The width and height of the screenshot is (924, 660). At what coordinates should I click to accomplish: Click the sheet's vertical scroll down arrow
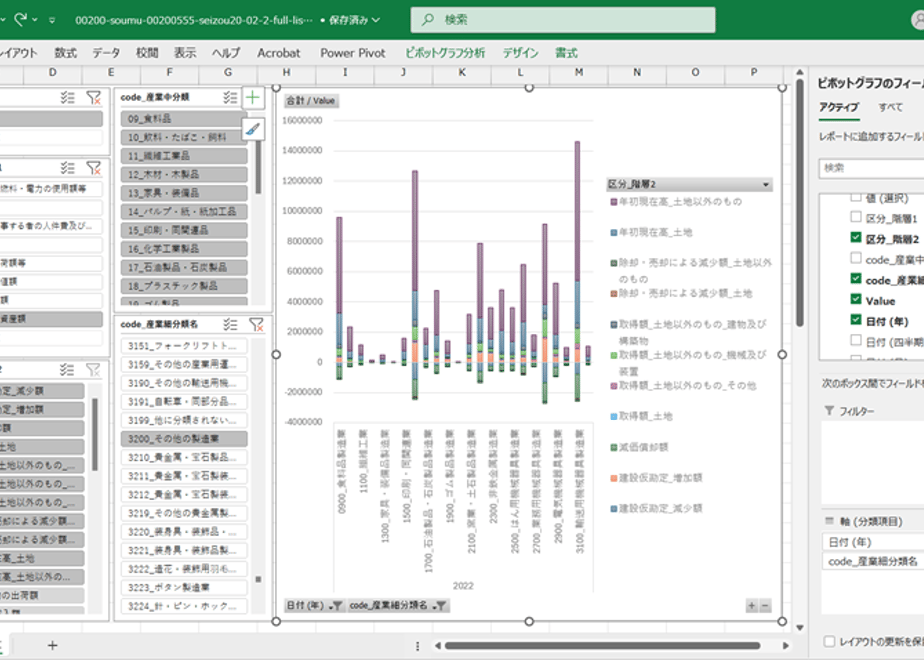click(x=800, y=628)
